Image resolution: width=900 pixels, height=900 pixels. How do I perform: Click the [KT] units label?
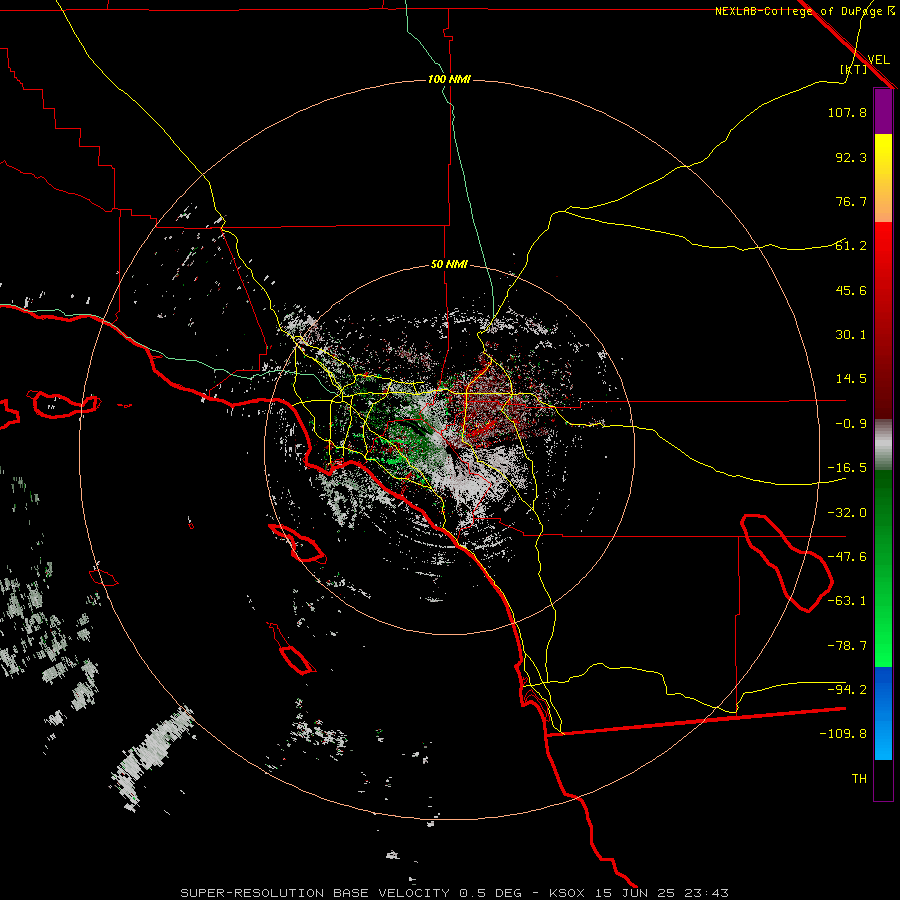pyautogui.click(x=854, y=69)
